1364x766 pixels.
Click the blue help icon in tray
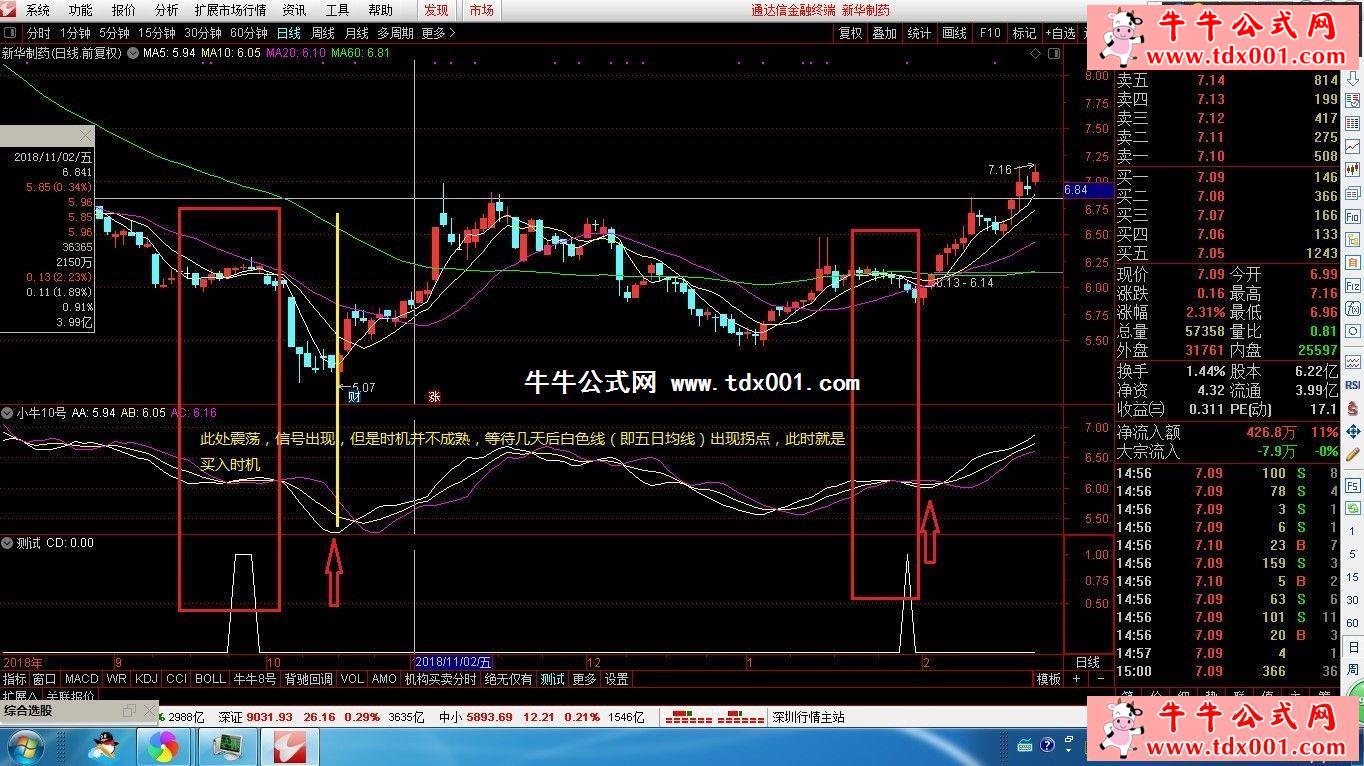click(1047, 746)
